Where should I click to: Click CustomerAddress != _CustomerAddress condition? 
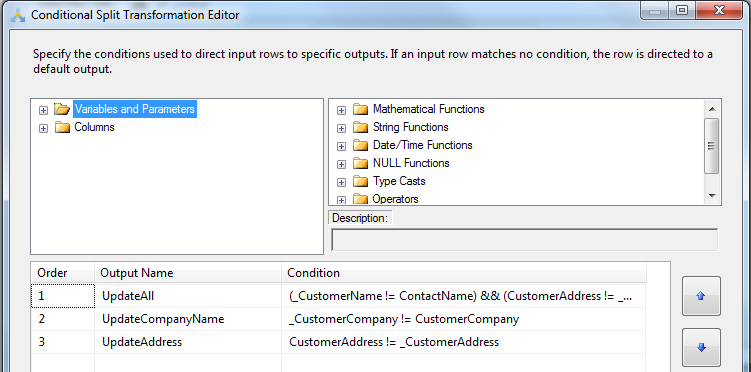pos(464,342)
